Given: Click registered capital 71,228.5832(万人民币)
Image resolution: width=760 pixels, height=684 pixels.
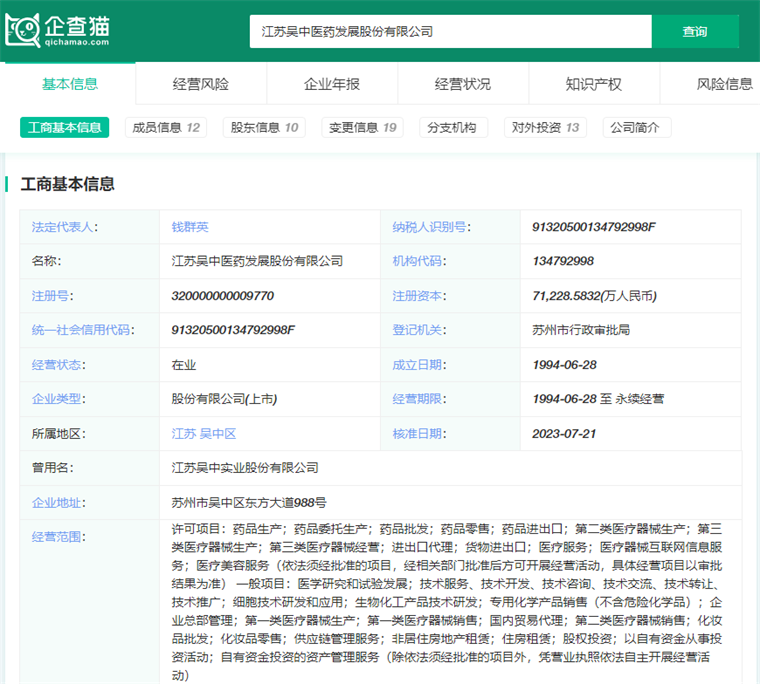Looking at the screenshot, I should pos(595,296).
